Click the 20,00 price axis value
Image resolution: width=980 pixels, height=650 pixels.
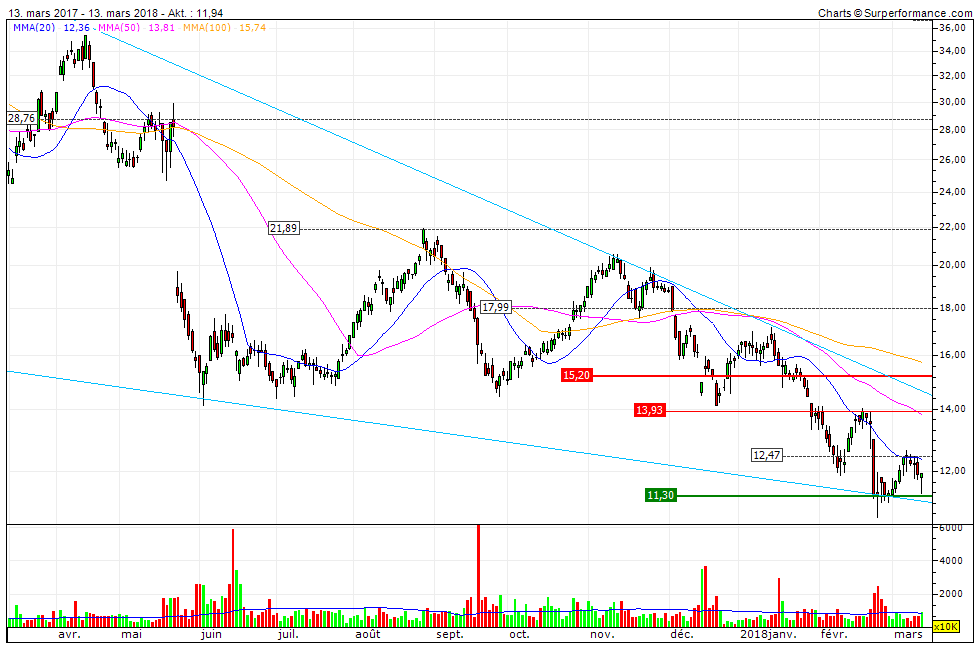tap(952, 264)
